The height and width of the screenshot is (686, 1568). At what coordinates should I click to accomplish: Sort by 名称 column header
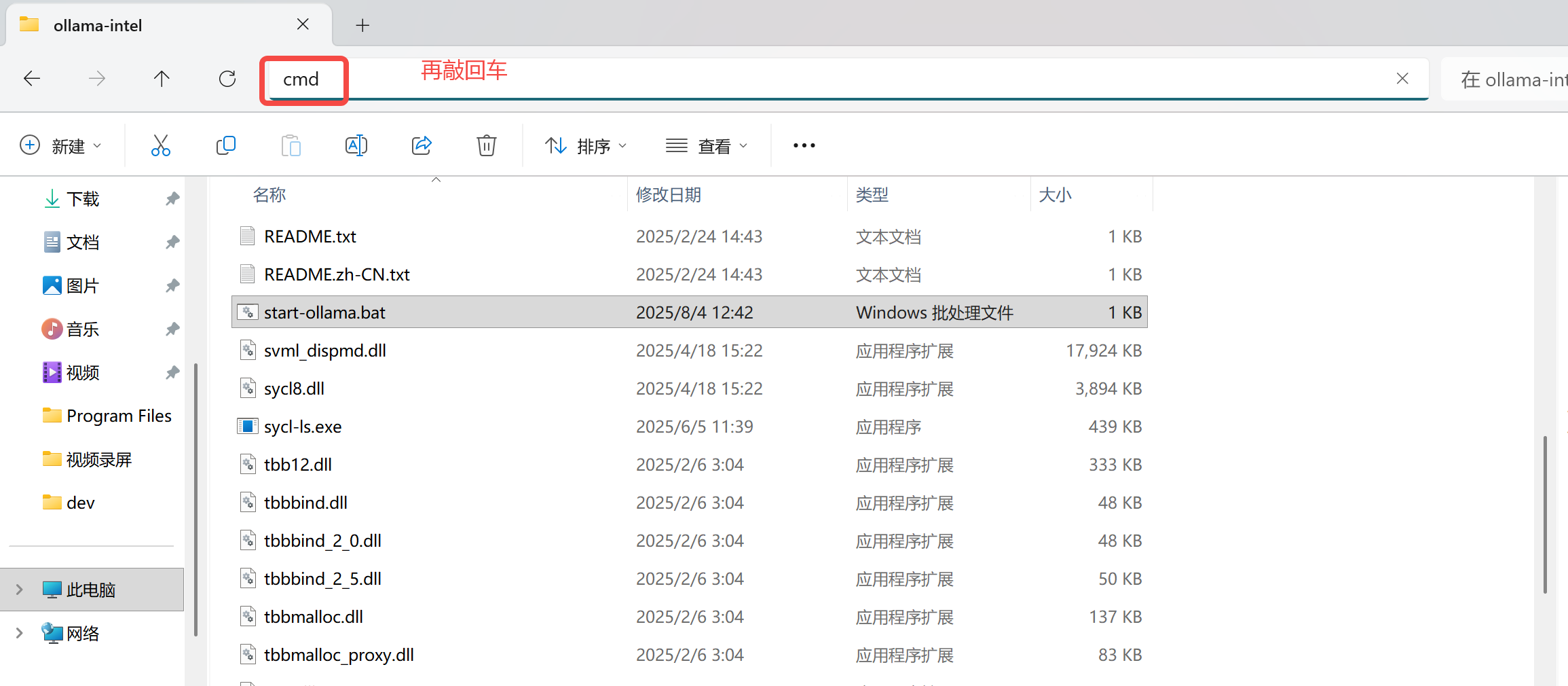[269, 195]
